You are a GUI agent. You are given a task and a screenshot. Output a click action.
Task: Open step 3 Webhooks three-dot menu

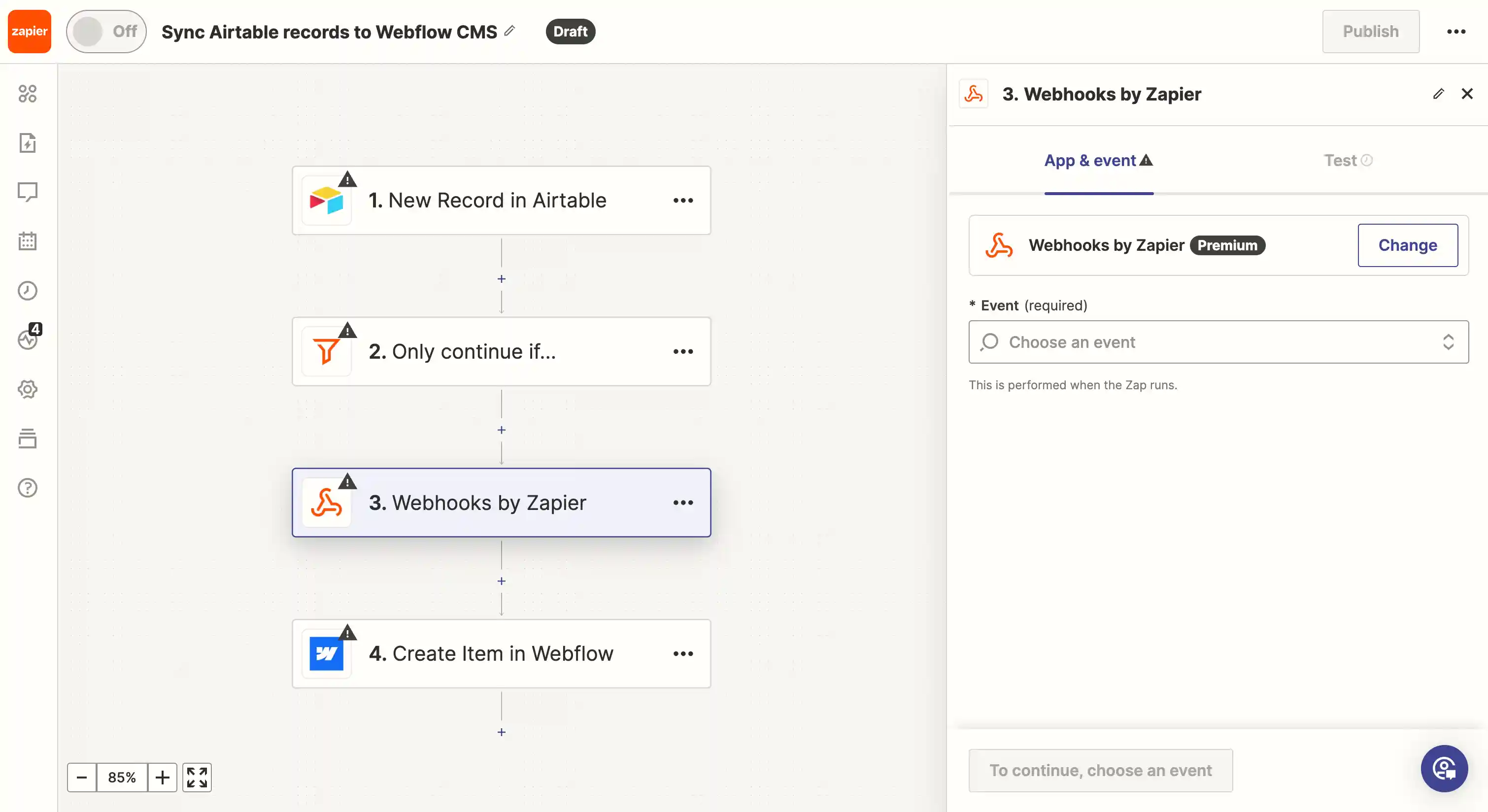[x=683, y=503]
